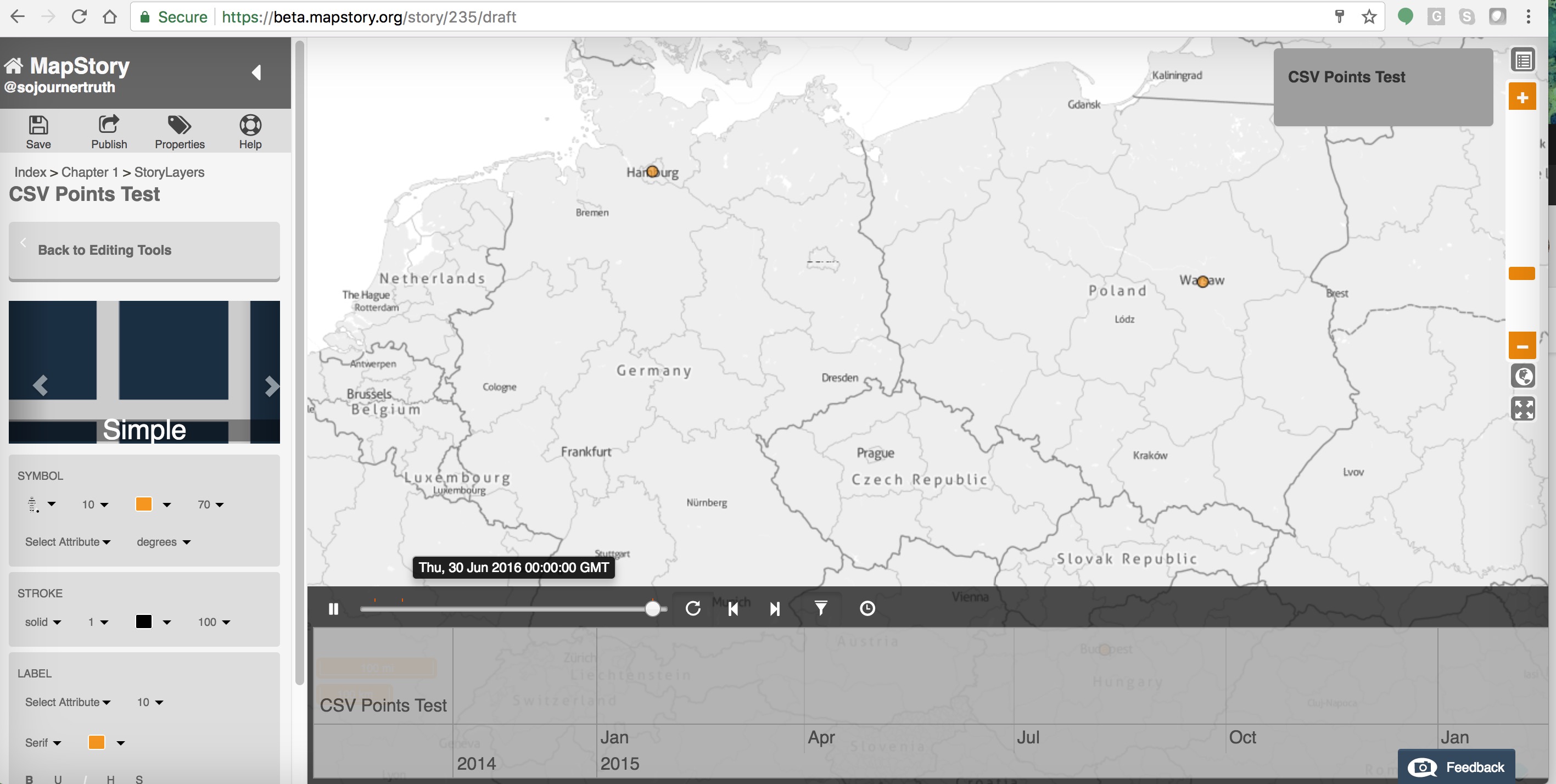1556x784 pixels.
Task: Click the map legend icon at top right
Action: click(1524, 59)
